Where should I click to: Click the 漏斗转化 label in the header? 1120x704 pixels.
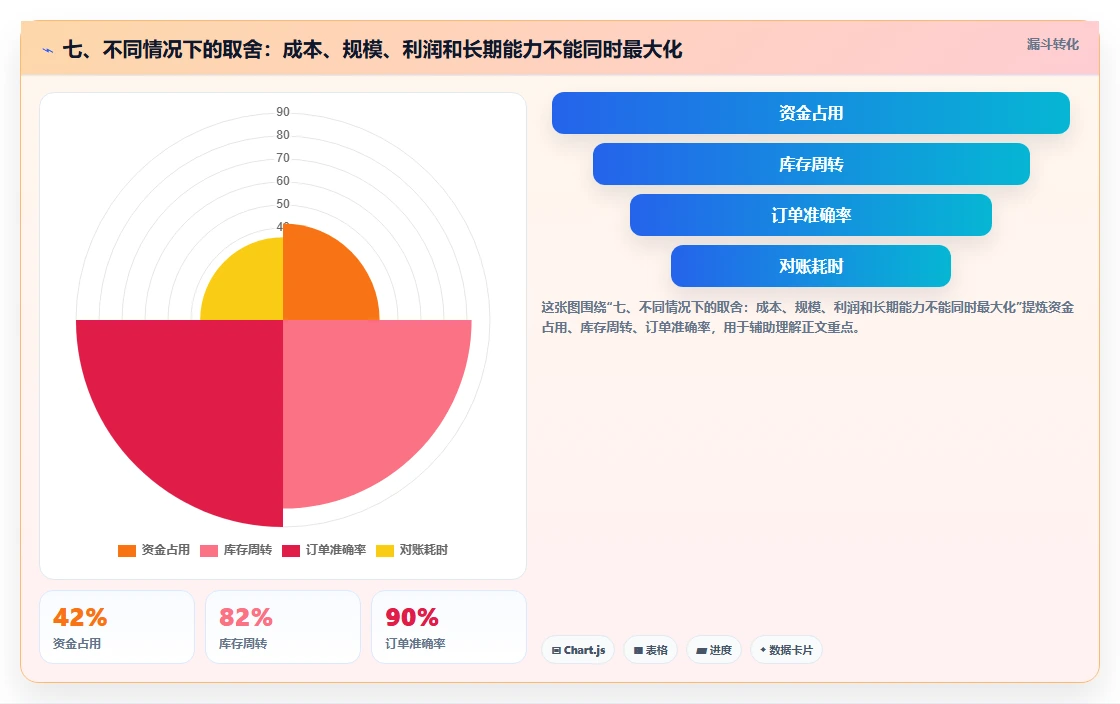tap(1052, 44)
